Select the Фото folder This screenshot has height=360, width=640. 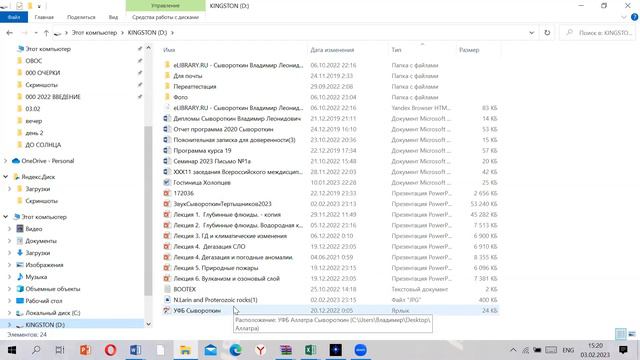tap(180, 97)
